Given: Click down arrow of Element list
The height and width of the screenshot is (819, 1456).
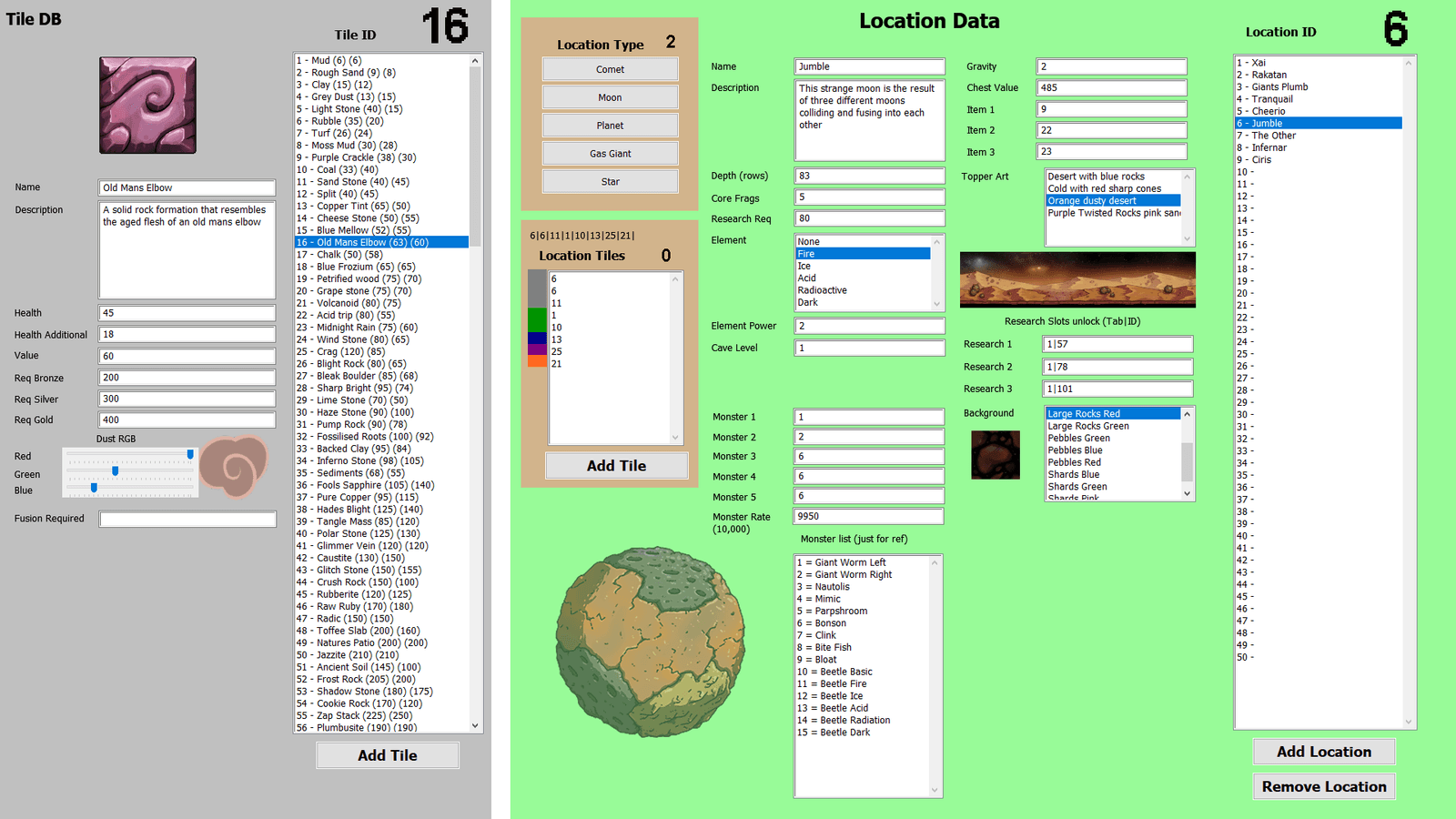Looking at the screenshot, I should pos(937,304).
